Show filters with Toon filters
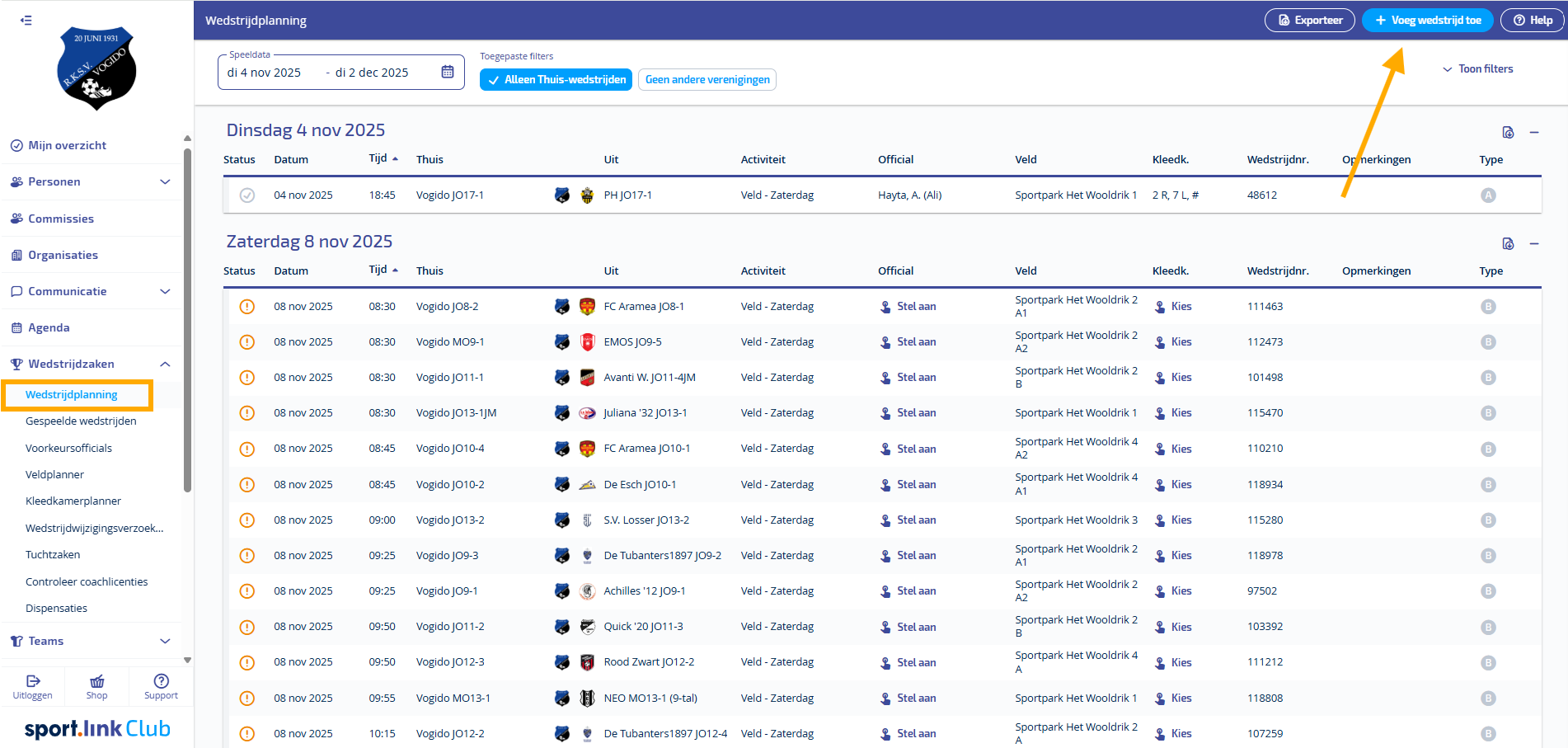This screenshot has height=748, width=1568. (1477, 69)
